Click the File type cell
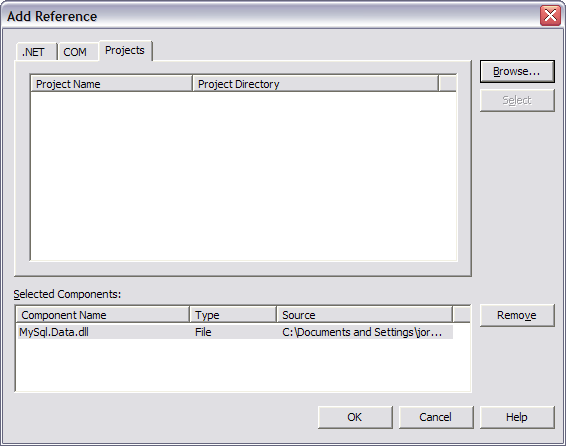This screenshot has height=446, width=566. (x=203, y=332)
